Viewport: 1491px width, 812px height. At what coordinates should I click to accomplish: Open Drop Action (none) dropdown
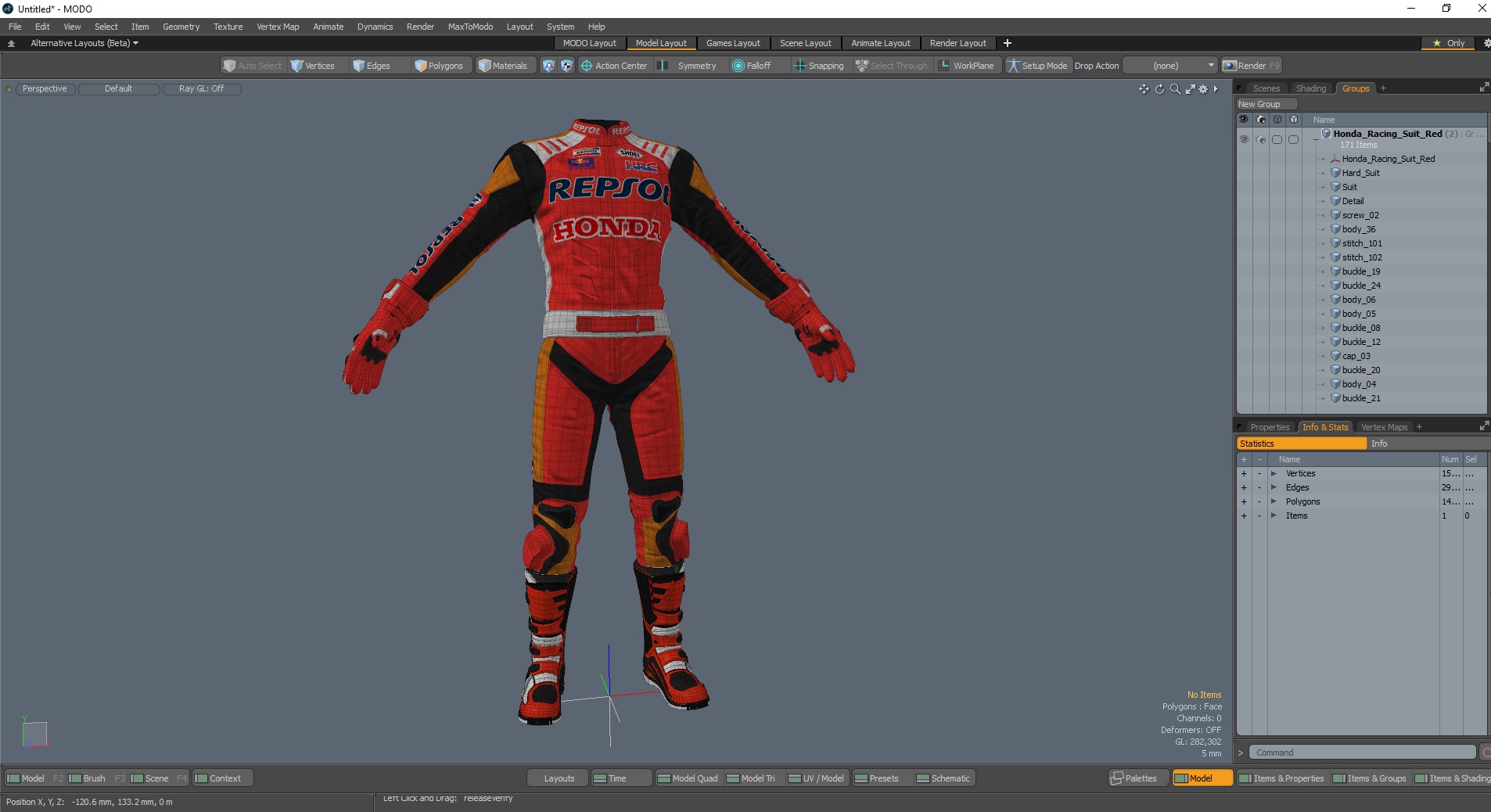(x=1170, y=66)
